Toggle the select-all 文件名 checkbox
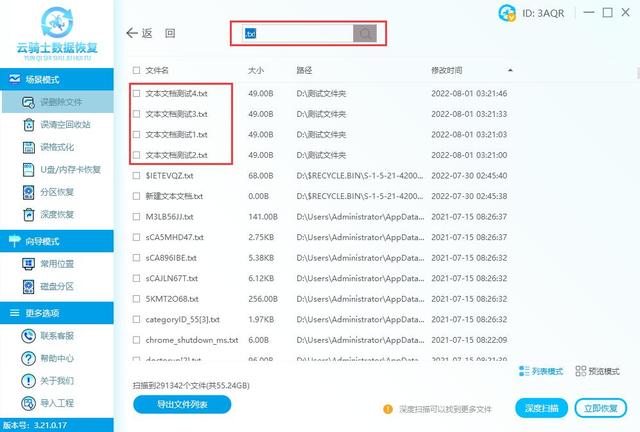The image size is (640, 432). tap(136, 70)
